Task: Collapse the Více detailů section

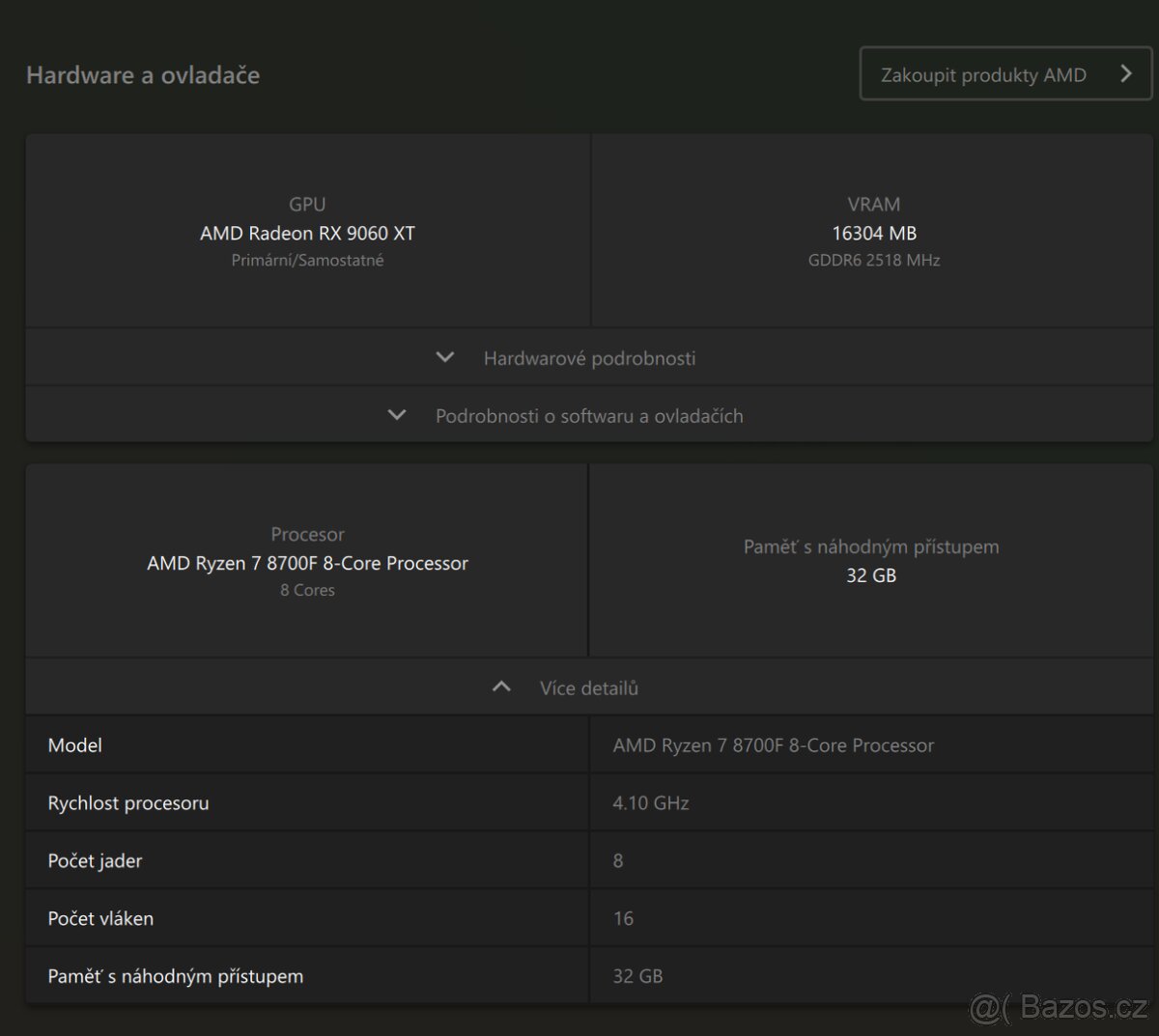Action: 588,688
